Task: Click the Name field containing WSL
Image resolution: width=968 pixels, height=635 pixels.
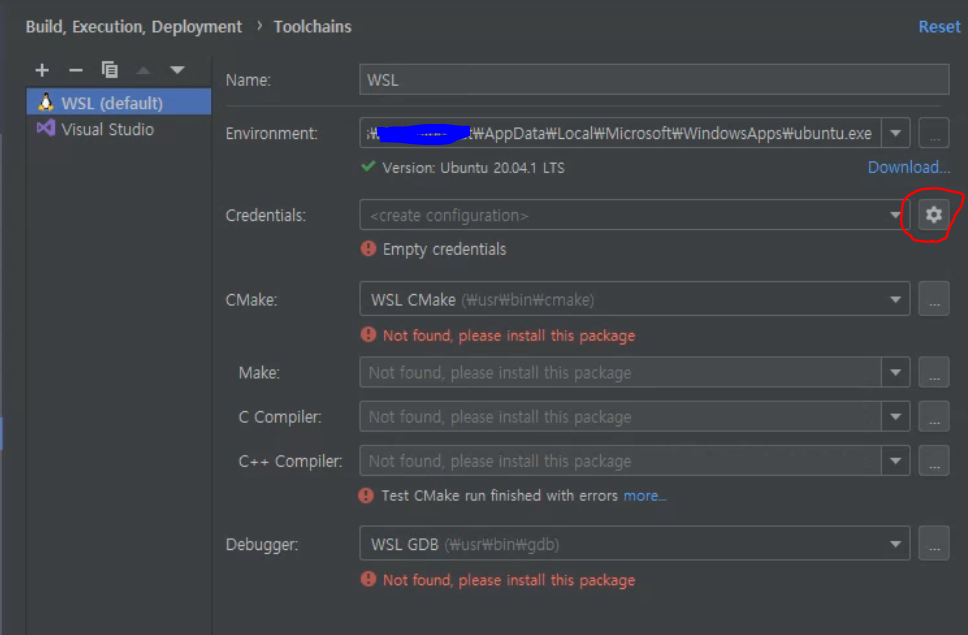Action: coord(654,80)
